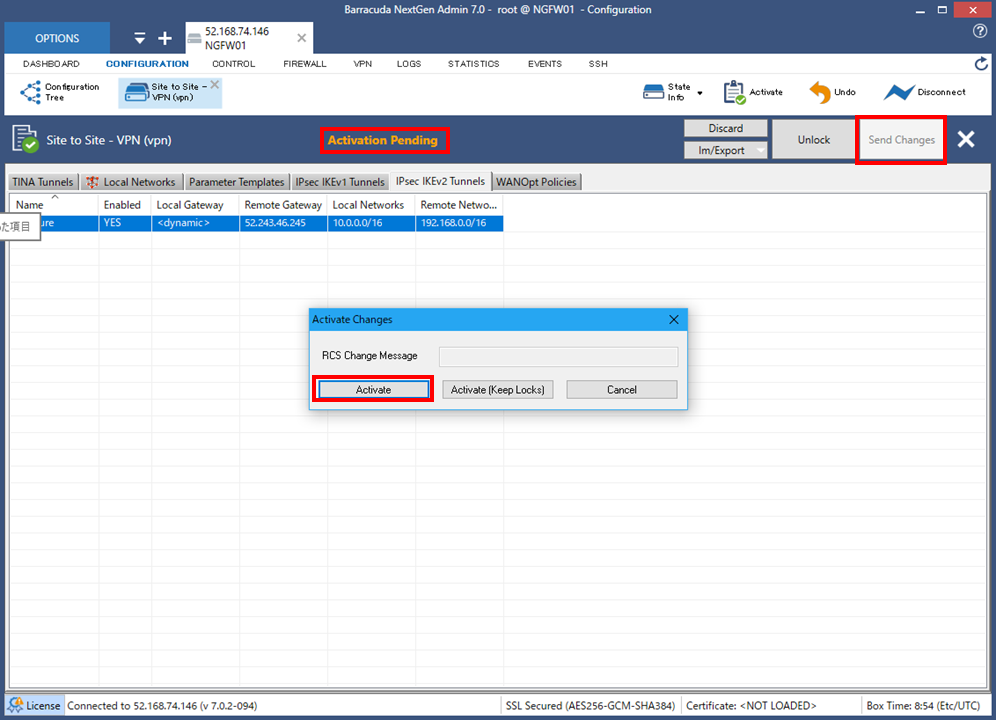Switch to the Local Networks tab
This screenshot has height=720, width=996.
tap(132, 182)
